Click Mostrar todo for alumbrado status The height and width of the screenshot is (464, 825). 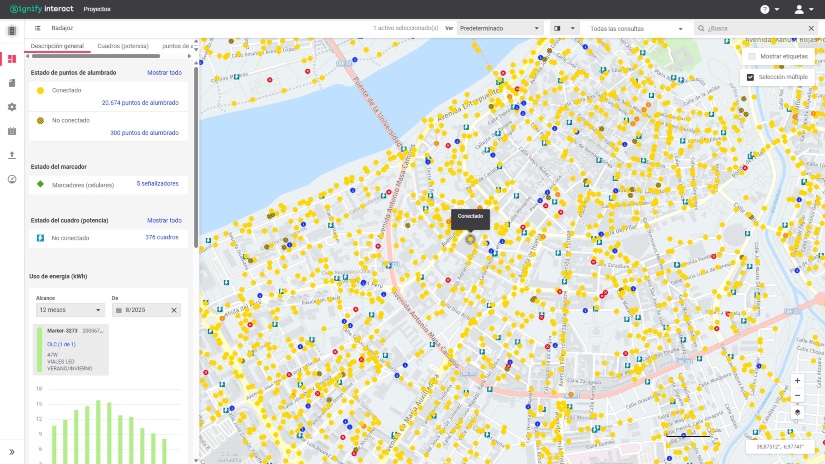point(164,73)
